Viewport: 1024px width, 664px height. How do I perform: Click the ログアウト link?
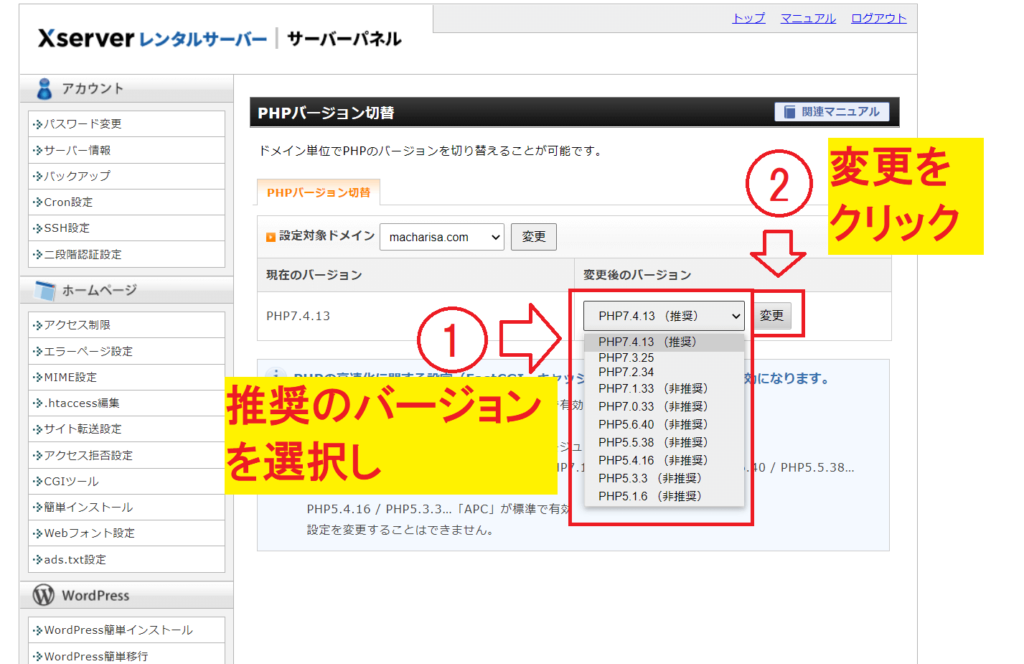point(878,18)
